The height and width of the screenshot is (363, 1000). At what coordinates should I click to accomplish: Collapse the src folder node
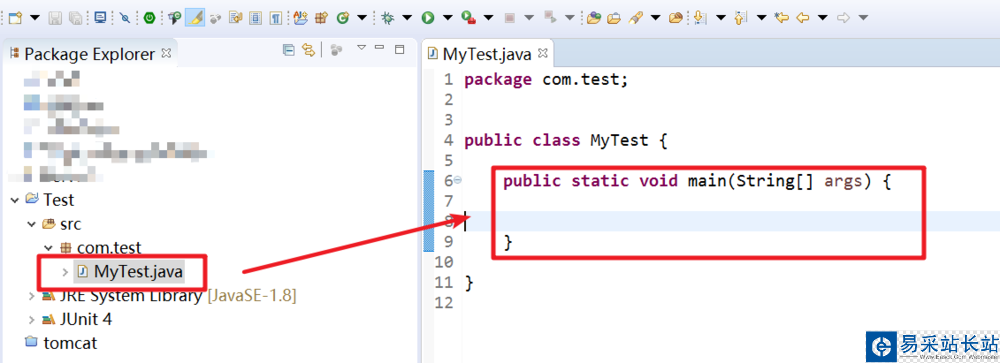click(x=31, y=225)
